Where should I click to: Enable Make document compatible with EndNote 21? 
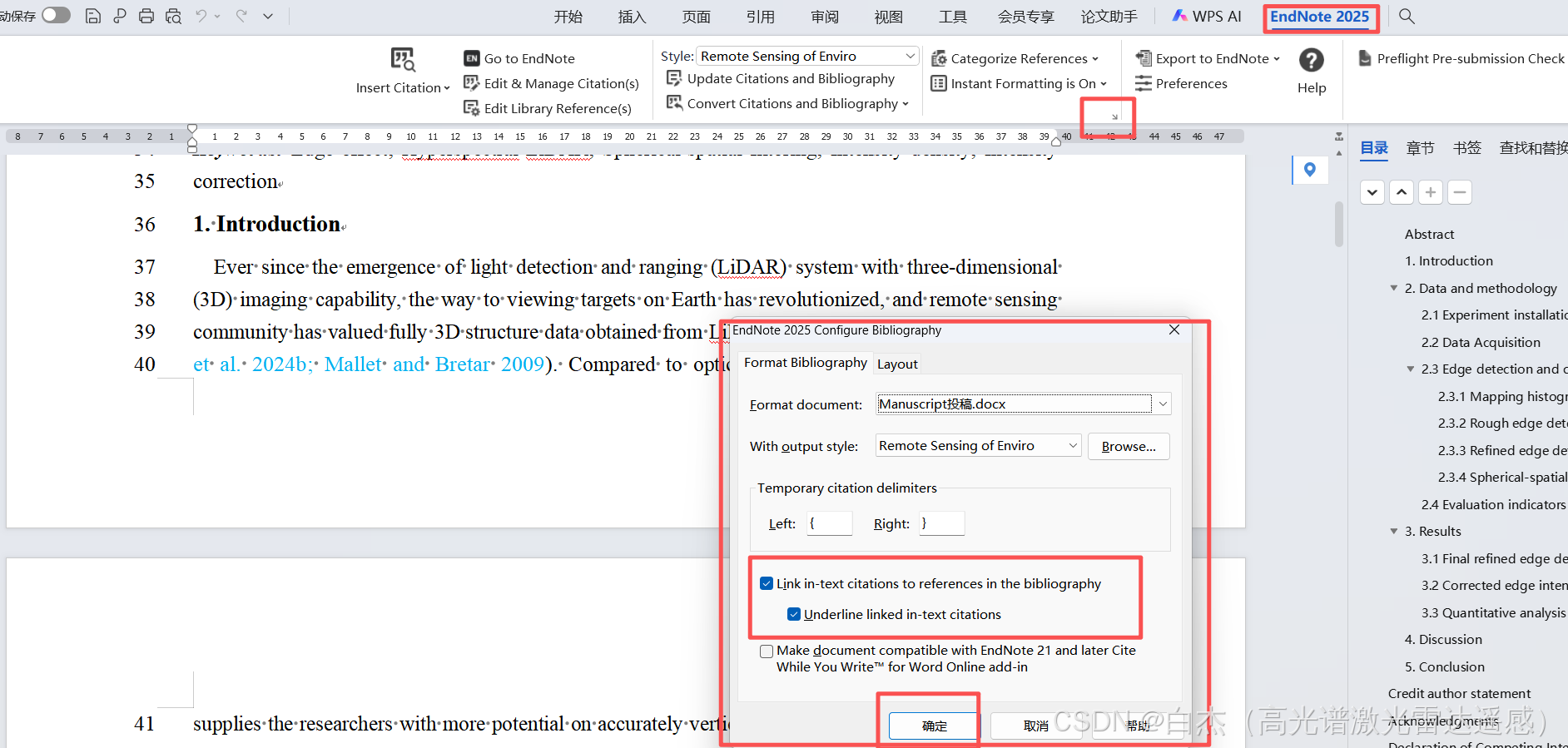[x=767, y=651]
